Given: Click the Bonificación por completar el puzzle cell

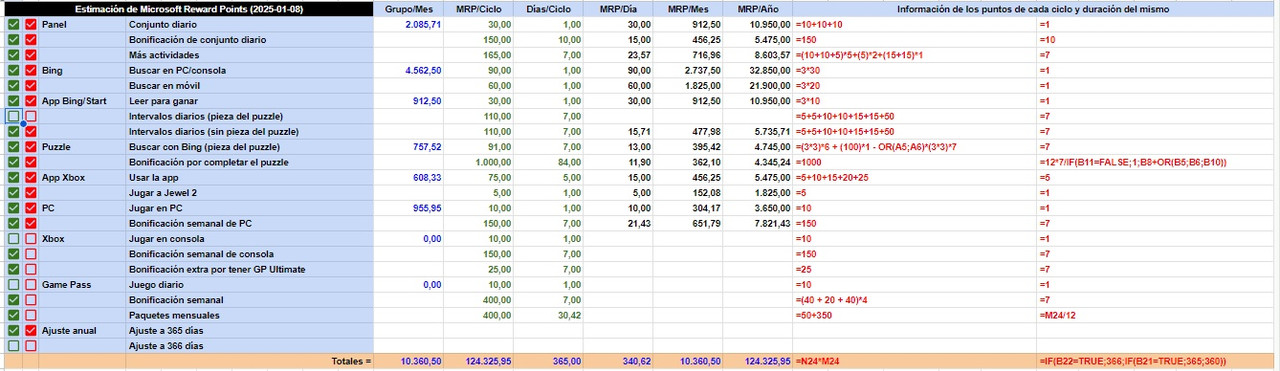Looking at the screenshot, I should [x=250, y=162].
